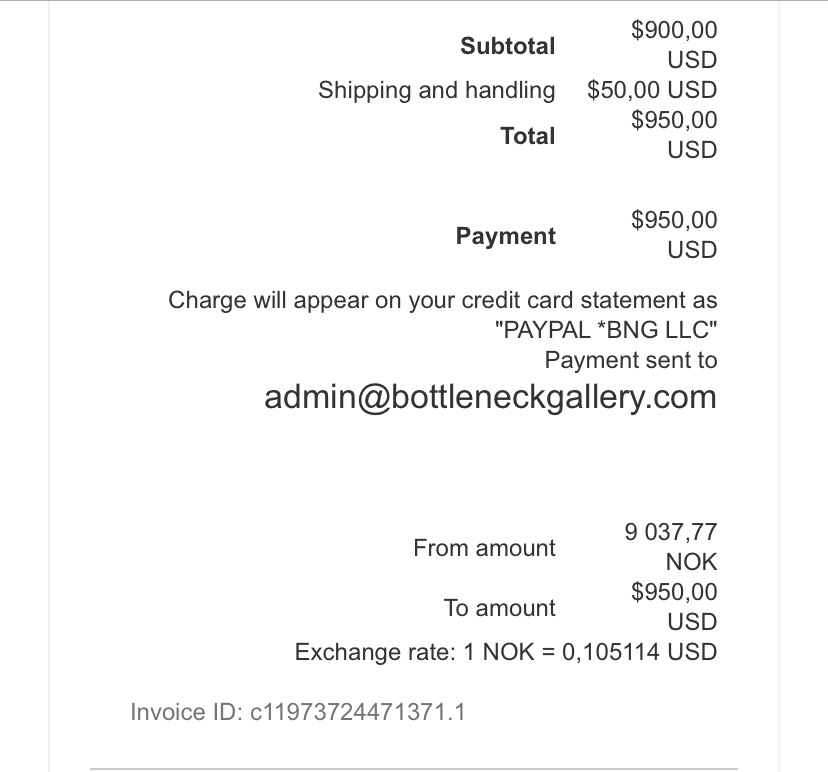Click the Payment sent to text

(x=631, y=360)
